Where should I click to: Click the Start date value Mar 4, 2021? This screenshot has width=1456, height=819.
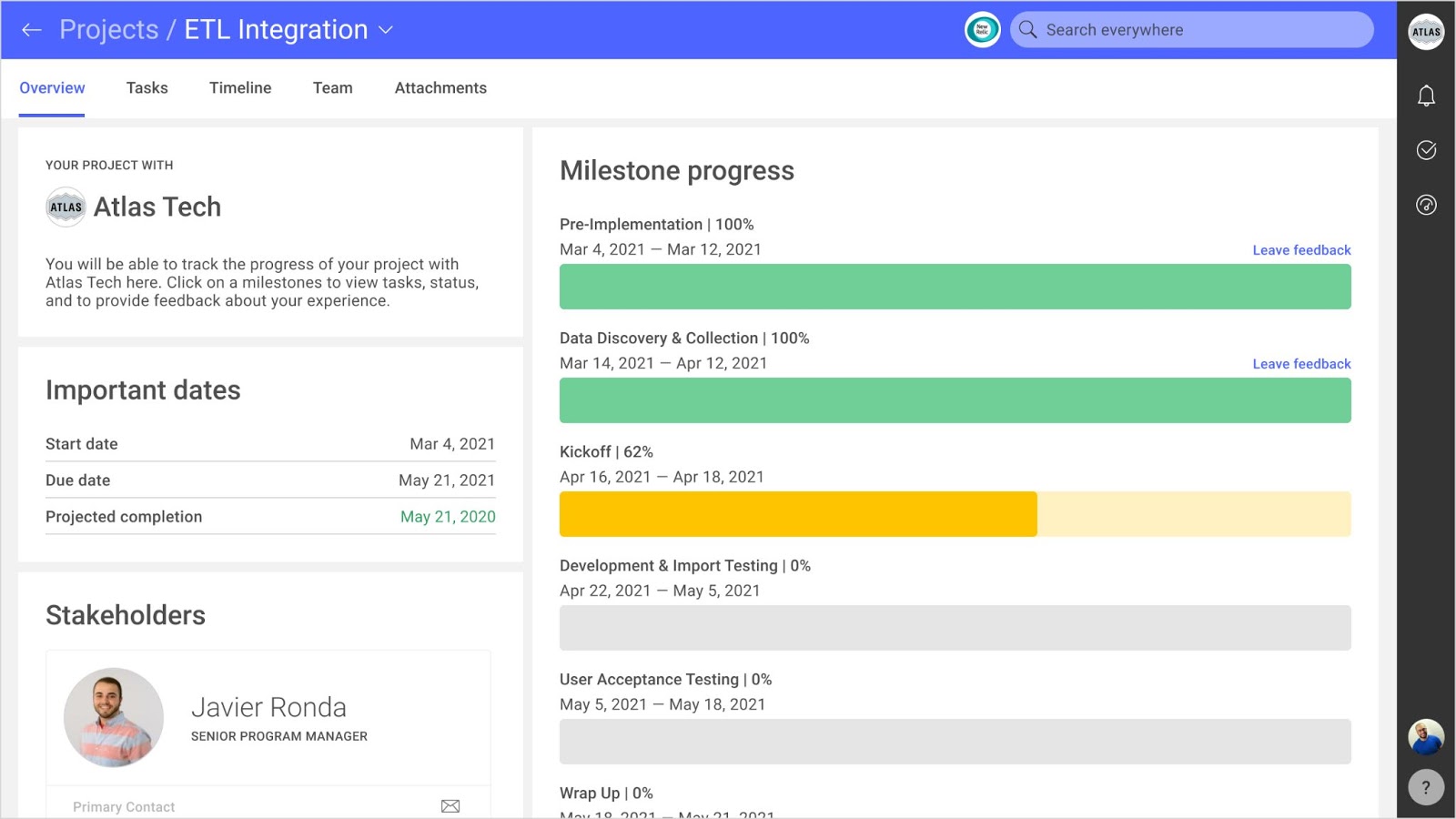pyautogui.click(x=452, y=444)
